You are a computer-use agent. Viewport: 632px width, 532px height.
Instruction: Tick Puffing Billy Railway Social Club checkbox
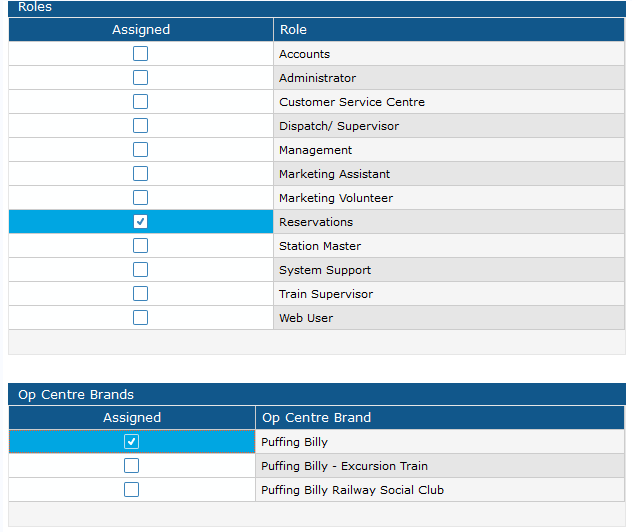131,490
